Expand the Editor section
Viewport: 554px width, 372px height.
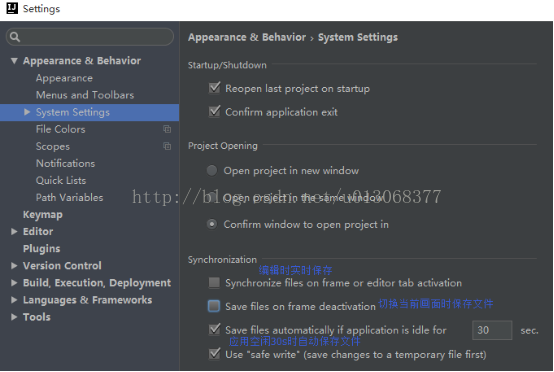tap(14, 231)
